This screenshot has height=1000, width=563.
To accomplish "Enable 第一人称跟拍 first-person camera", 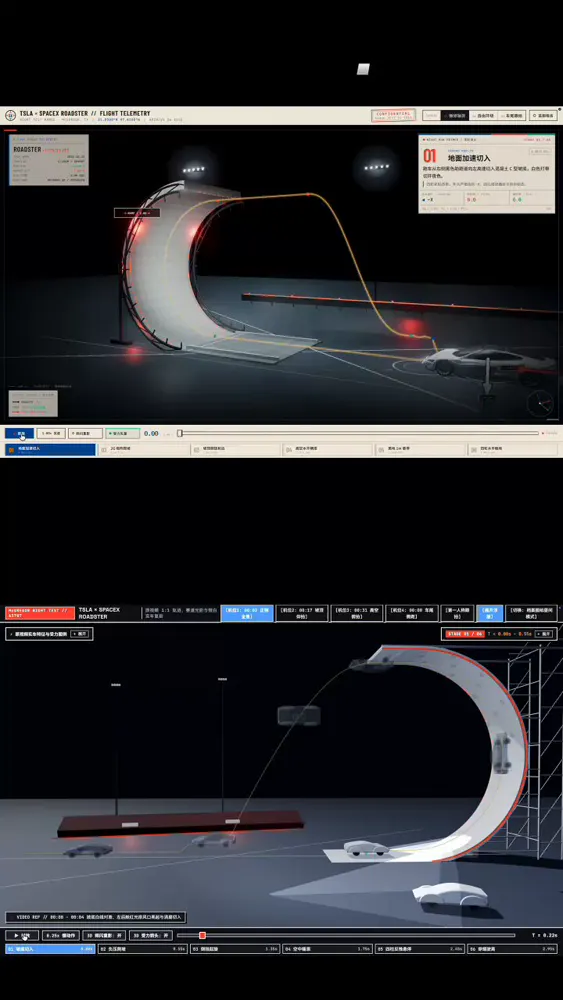I will 458,614.
